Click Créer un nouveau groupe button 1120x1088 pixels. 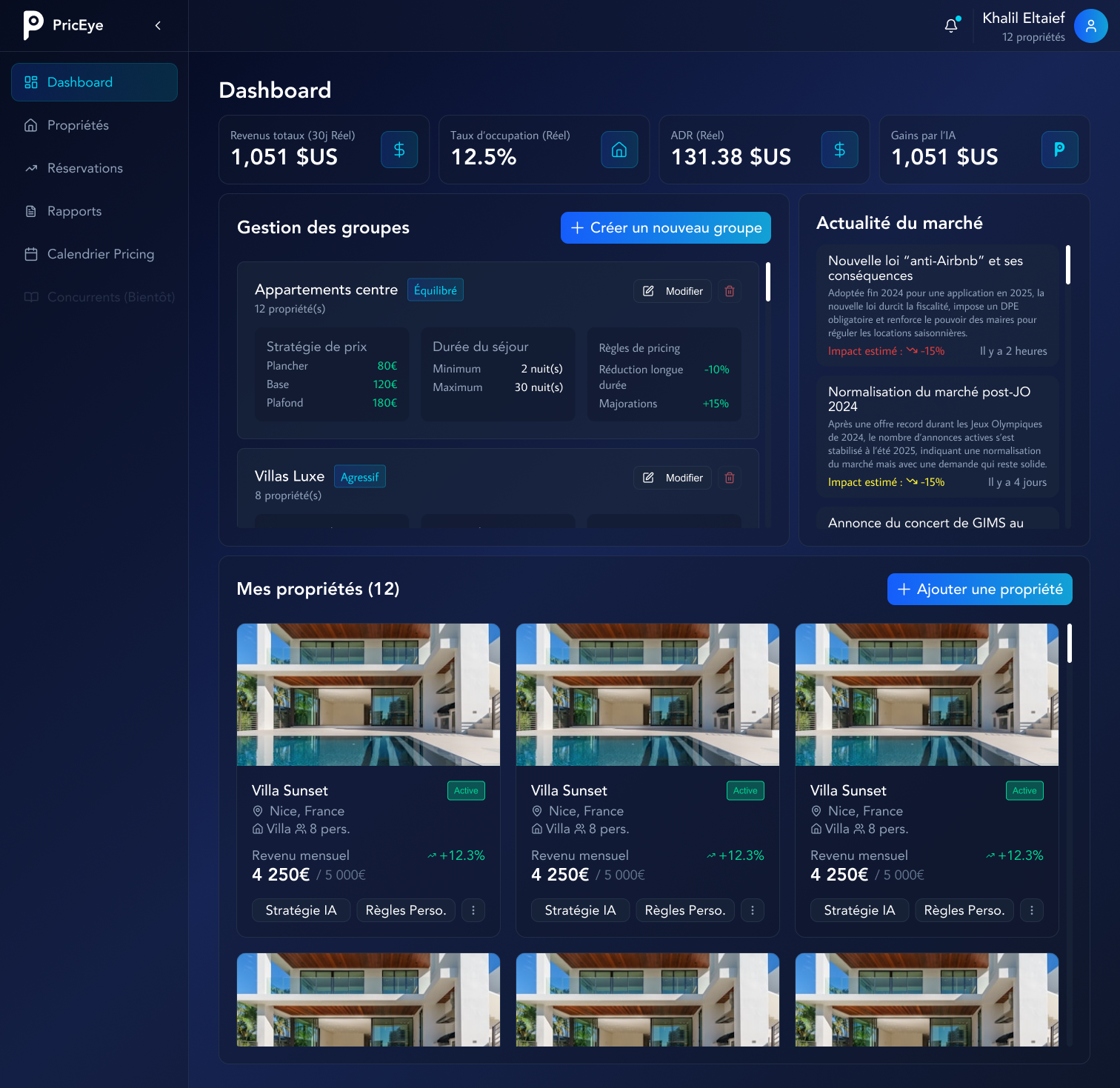[665, 228]
